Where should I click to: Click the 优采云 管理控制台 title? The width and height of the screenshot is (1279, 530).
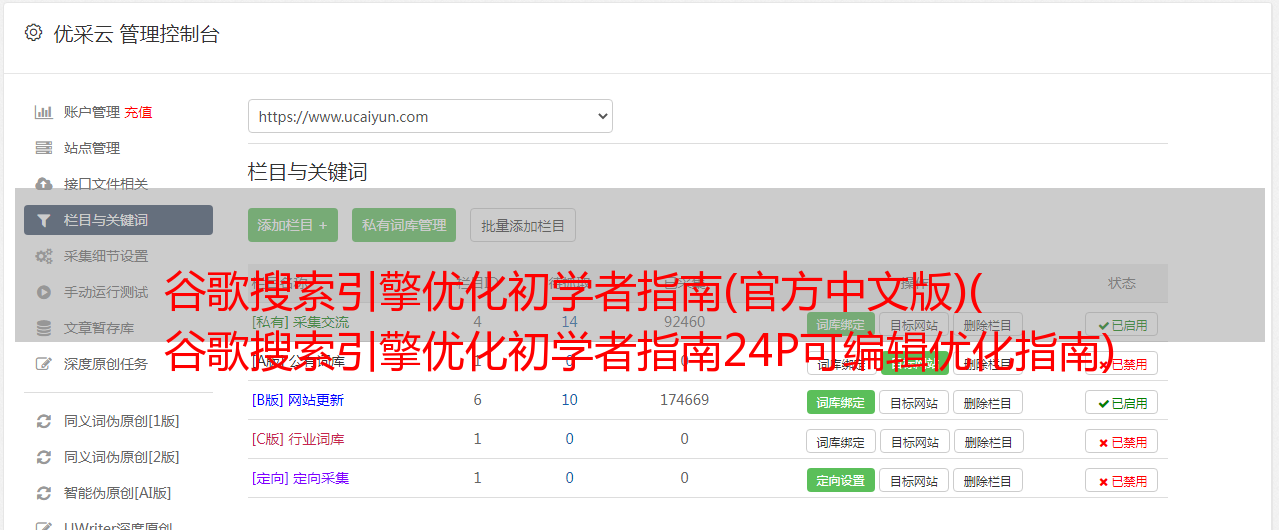coord(136,34)
